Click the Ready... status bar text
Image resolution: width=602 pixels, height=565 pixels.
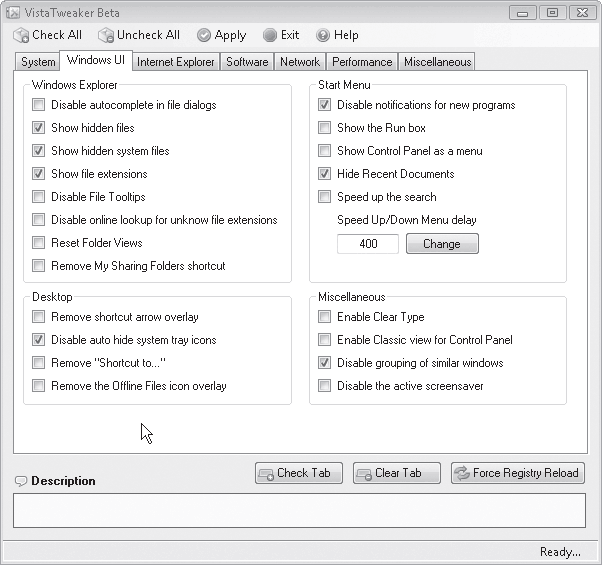pyautogui.click(x=560, y=552)
